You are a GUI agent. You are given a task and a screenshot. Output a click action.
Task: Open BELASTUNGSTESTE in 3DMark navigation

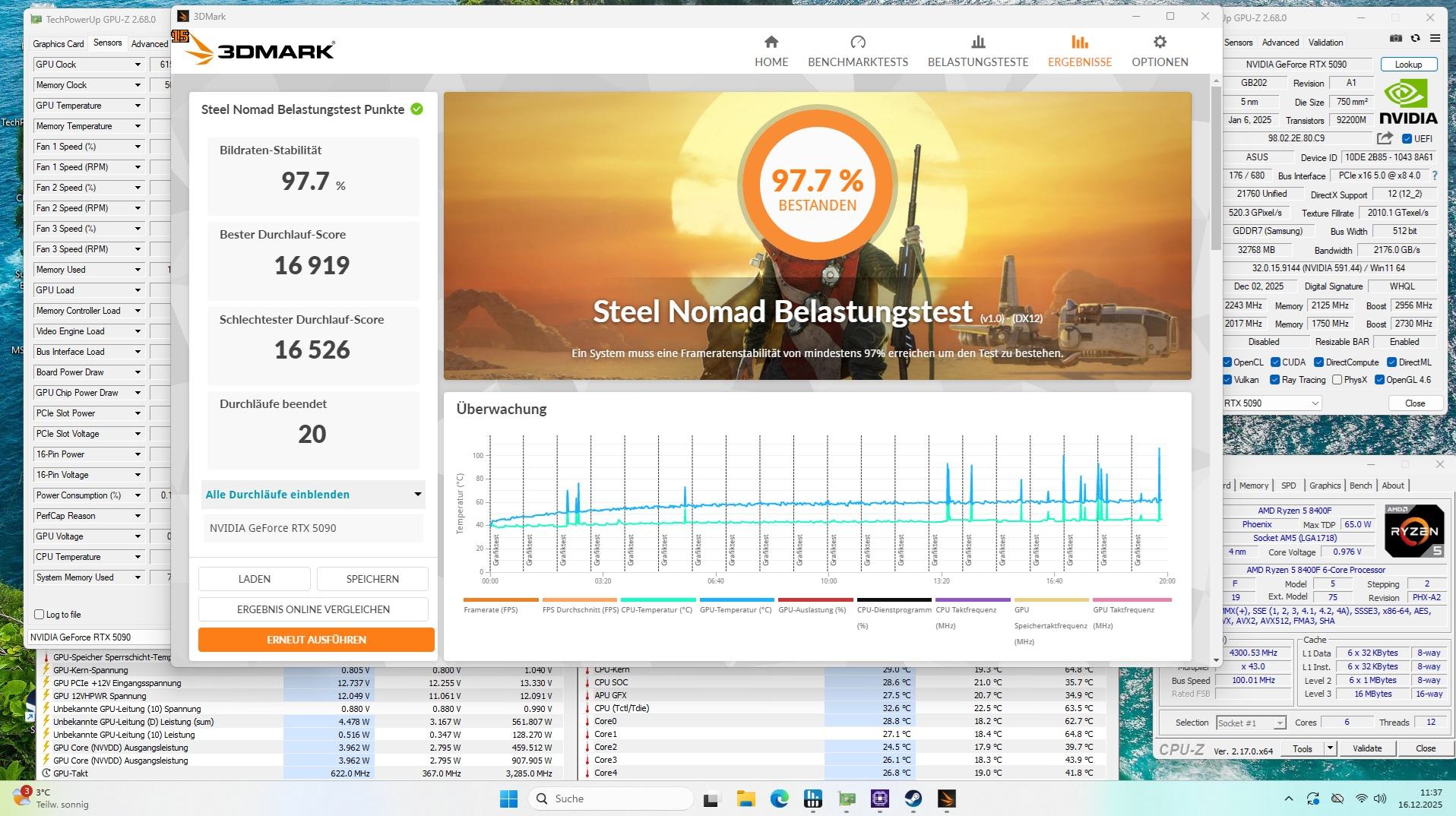pos(978,51)
